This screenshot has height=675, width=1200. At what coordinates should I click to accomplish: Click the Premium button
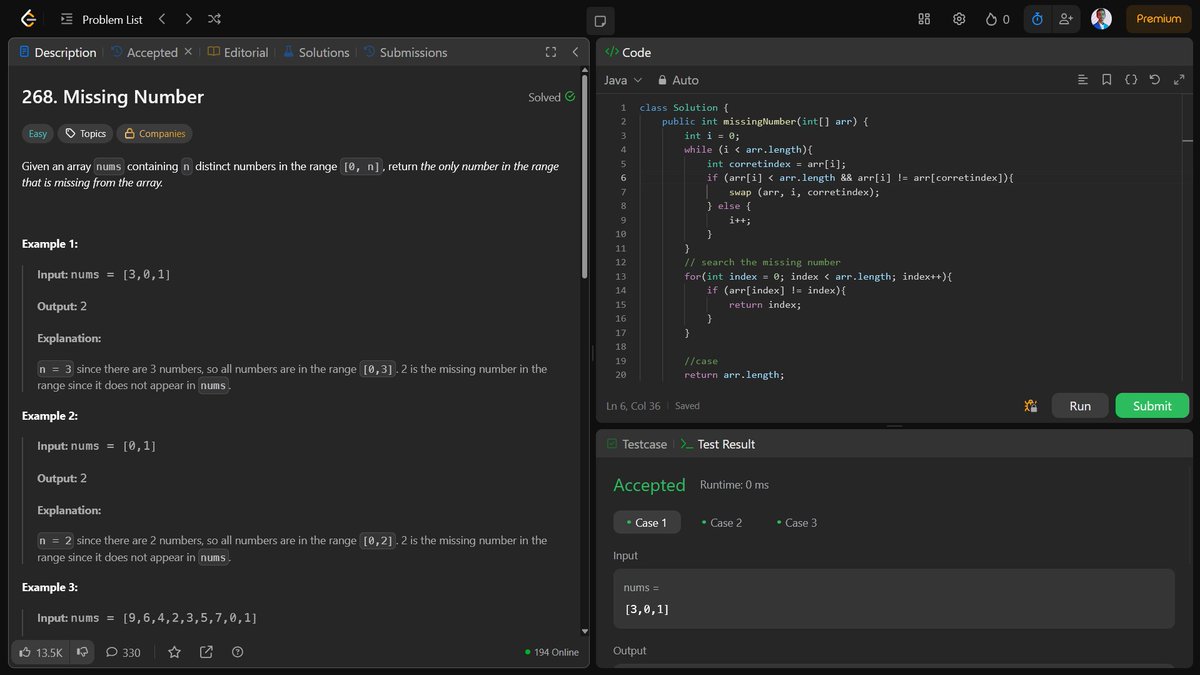(x=1159, y=19)
